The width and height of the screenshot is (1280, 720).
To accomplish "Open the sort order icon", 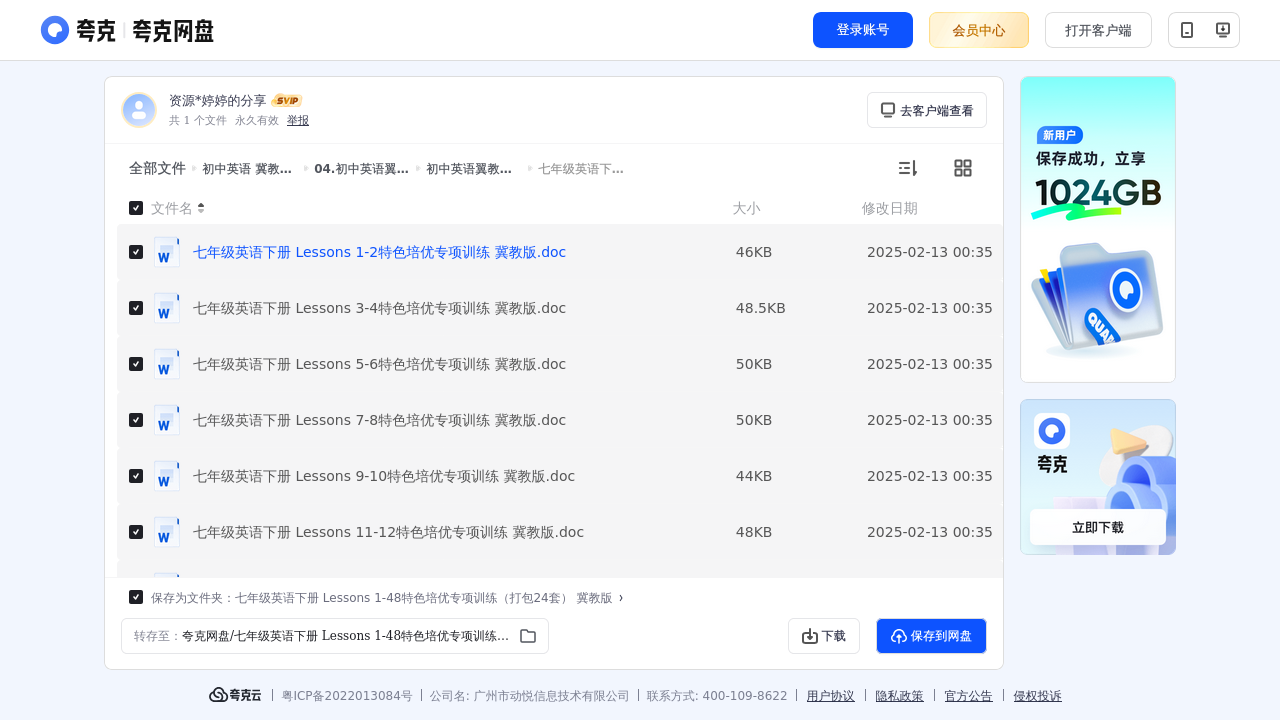I will tap(907, 168).
